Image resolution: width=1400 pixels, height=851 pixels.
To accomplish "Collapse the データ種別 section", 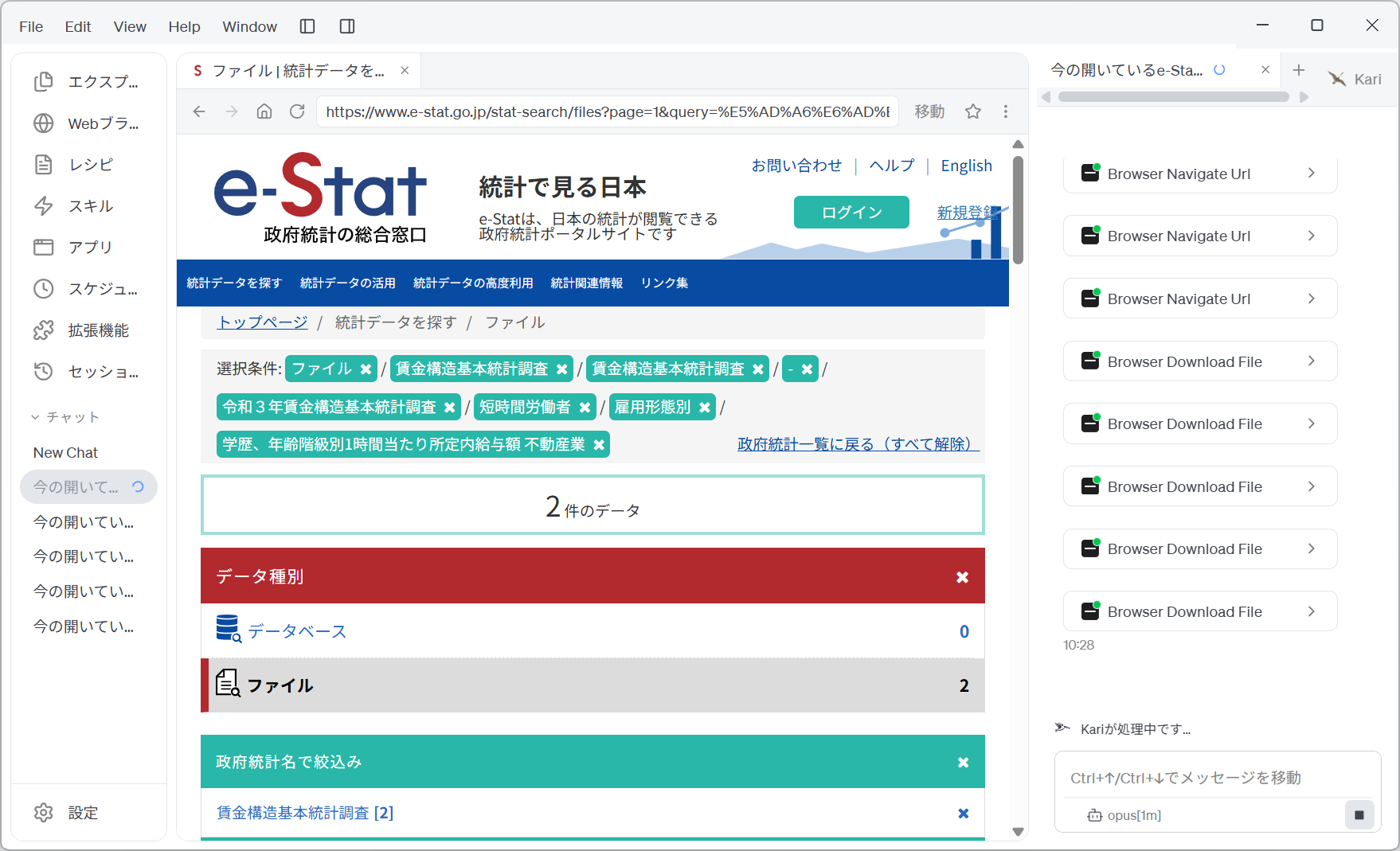I will point(962,577).
